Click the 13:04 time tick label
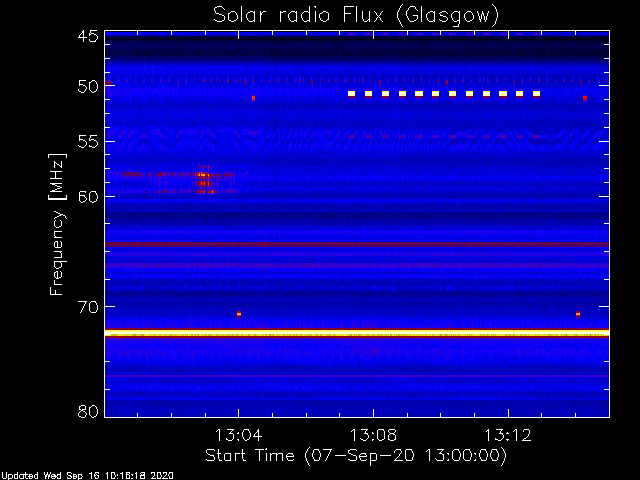640x480 pixels. pos(238,435)
